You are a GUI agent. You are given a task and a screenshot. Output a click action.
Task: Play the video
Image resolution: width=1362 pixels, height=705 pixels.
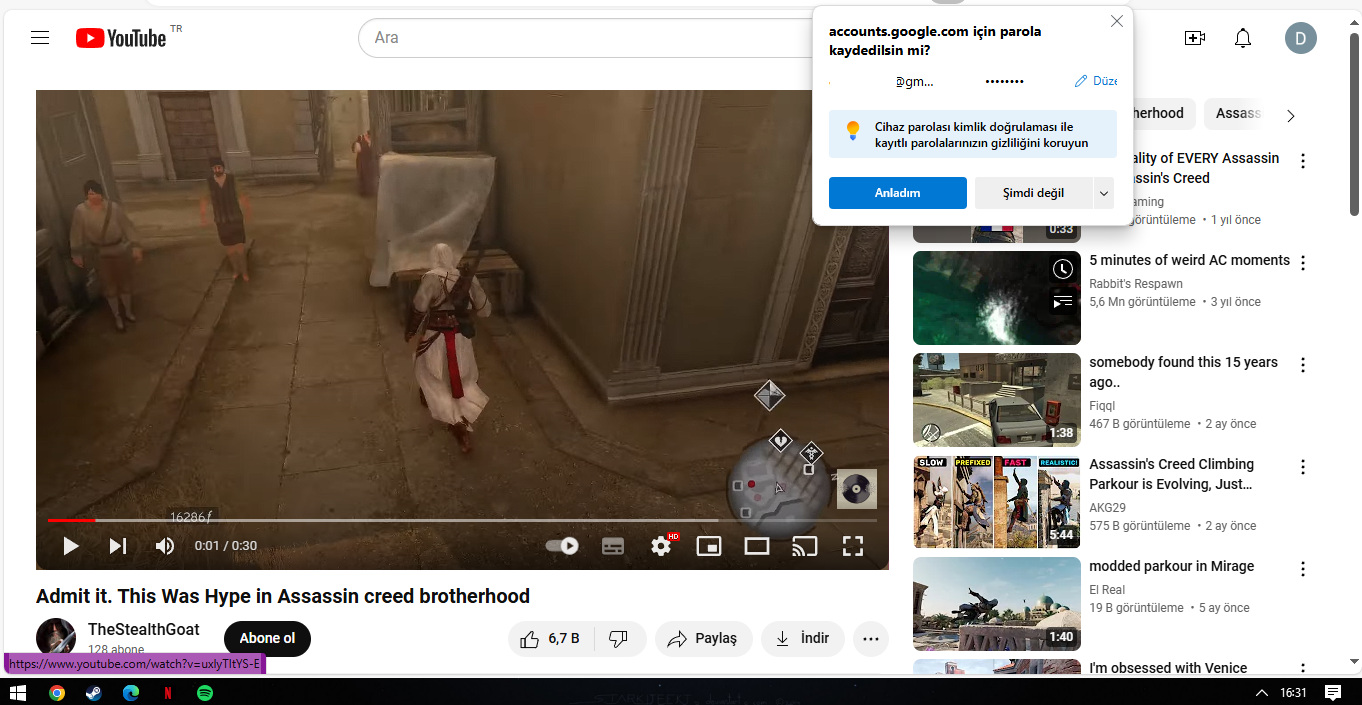click(70, 546)
